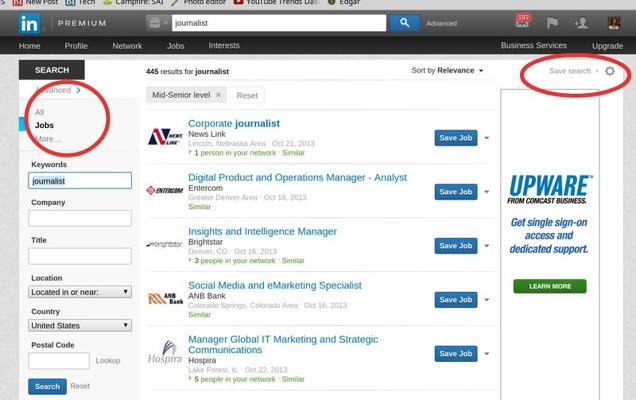Click the add connections icon
This screenshot has height=400, width=636.
click(x=582, y=22)
